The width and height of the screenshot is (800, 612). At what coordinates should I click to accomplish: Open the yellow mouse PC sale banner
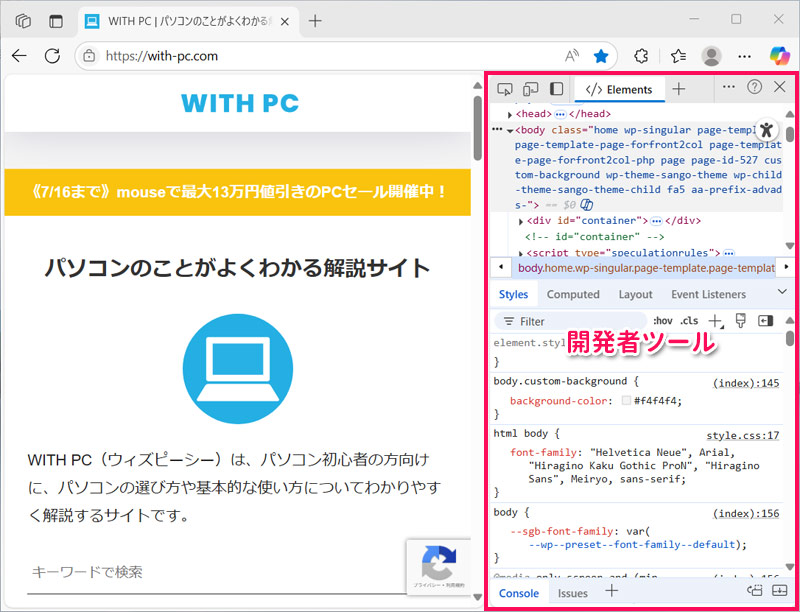(x=238, y=192)
